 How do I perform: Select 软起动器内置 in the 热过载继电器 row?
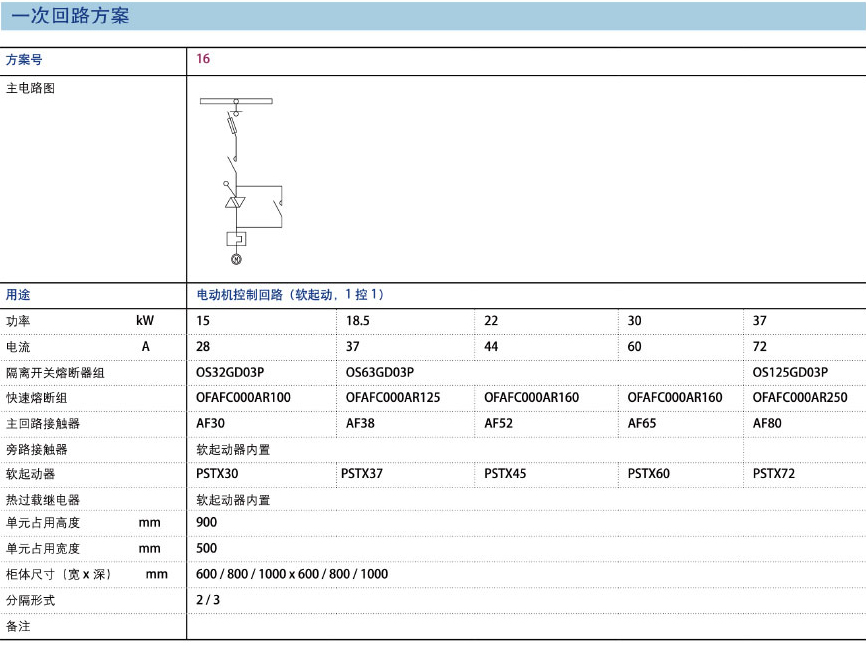233,500
